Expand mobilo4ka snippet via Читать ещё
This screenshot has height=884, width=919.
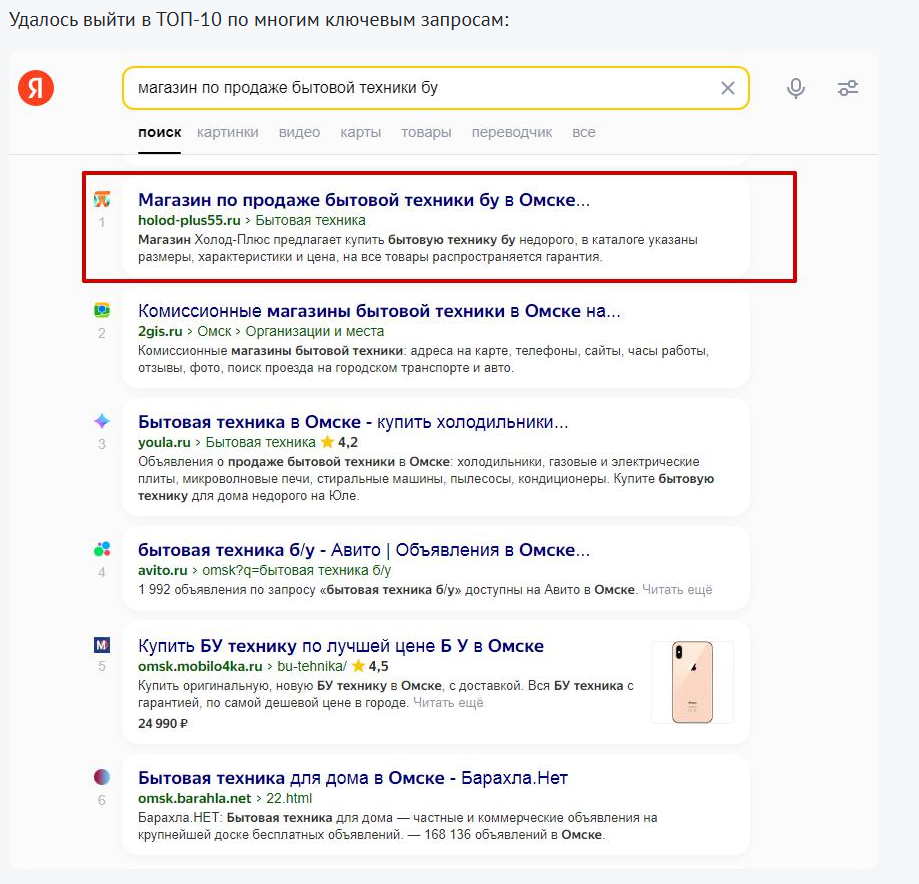coord(448,703)
